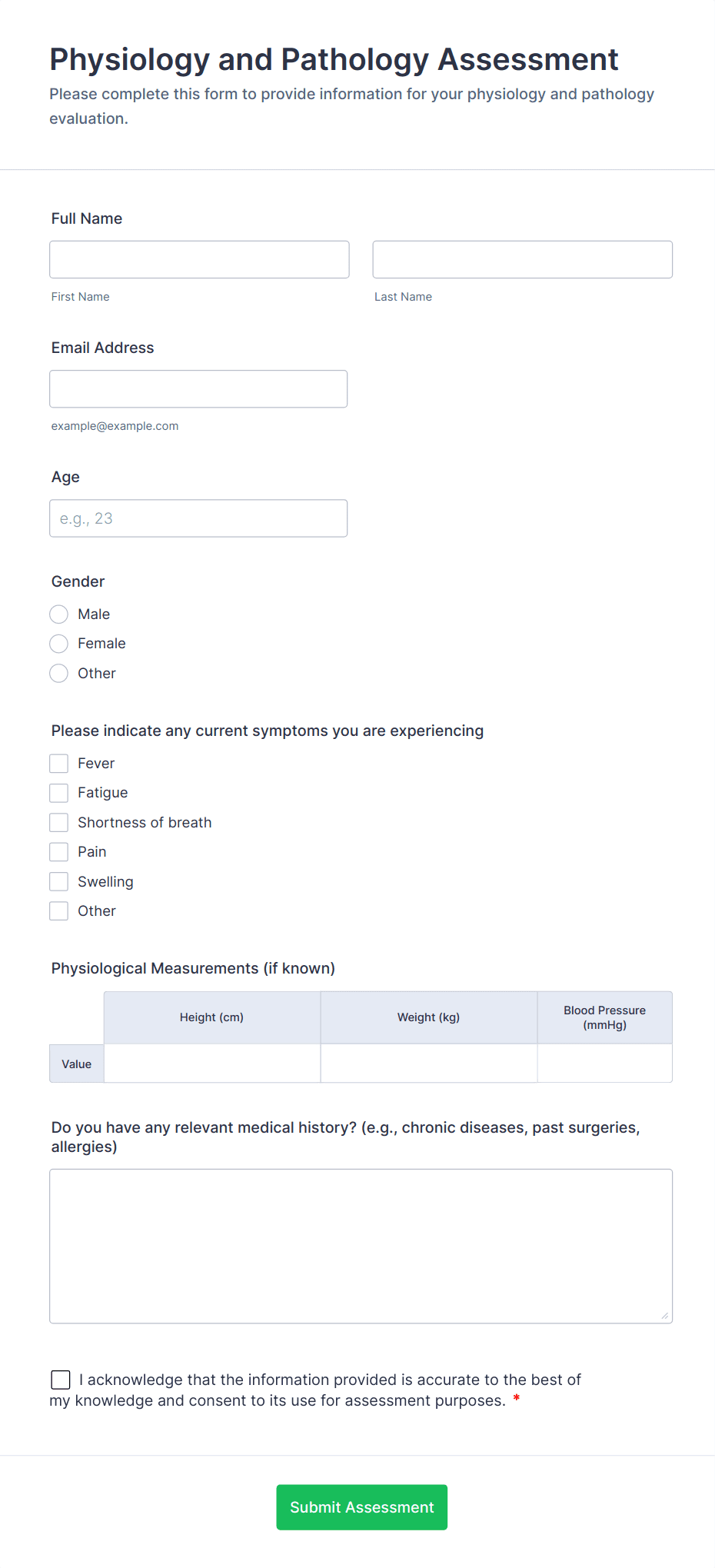Grab the text area resize handle

coord(665,1316)
